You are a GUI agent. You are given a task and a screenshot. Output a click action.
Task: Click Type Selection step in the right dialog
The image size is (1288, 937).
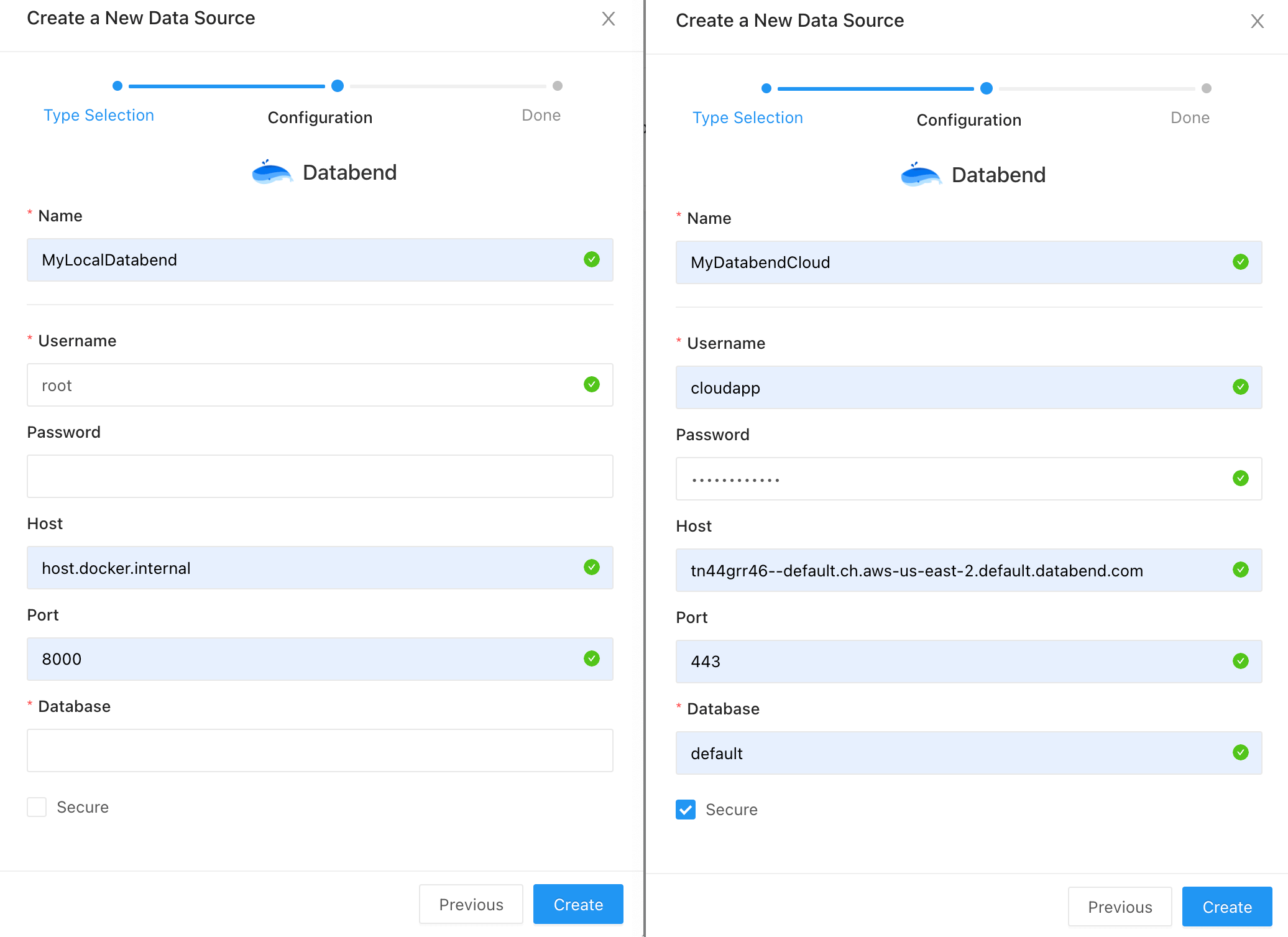click(x=748, y=118)
